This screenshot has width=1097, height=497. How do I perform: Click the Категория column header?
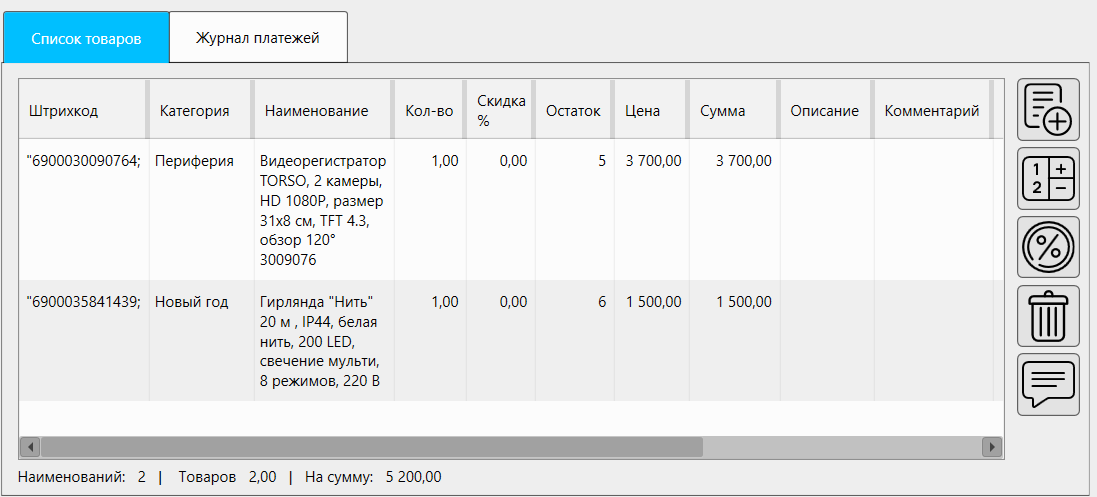tap(195, 111)
